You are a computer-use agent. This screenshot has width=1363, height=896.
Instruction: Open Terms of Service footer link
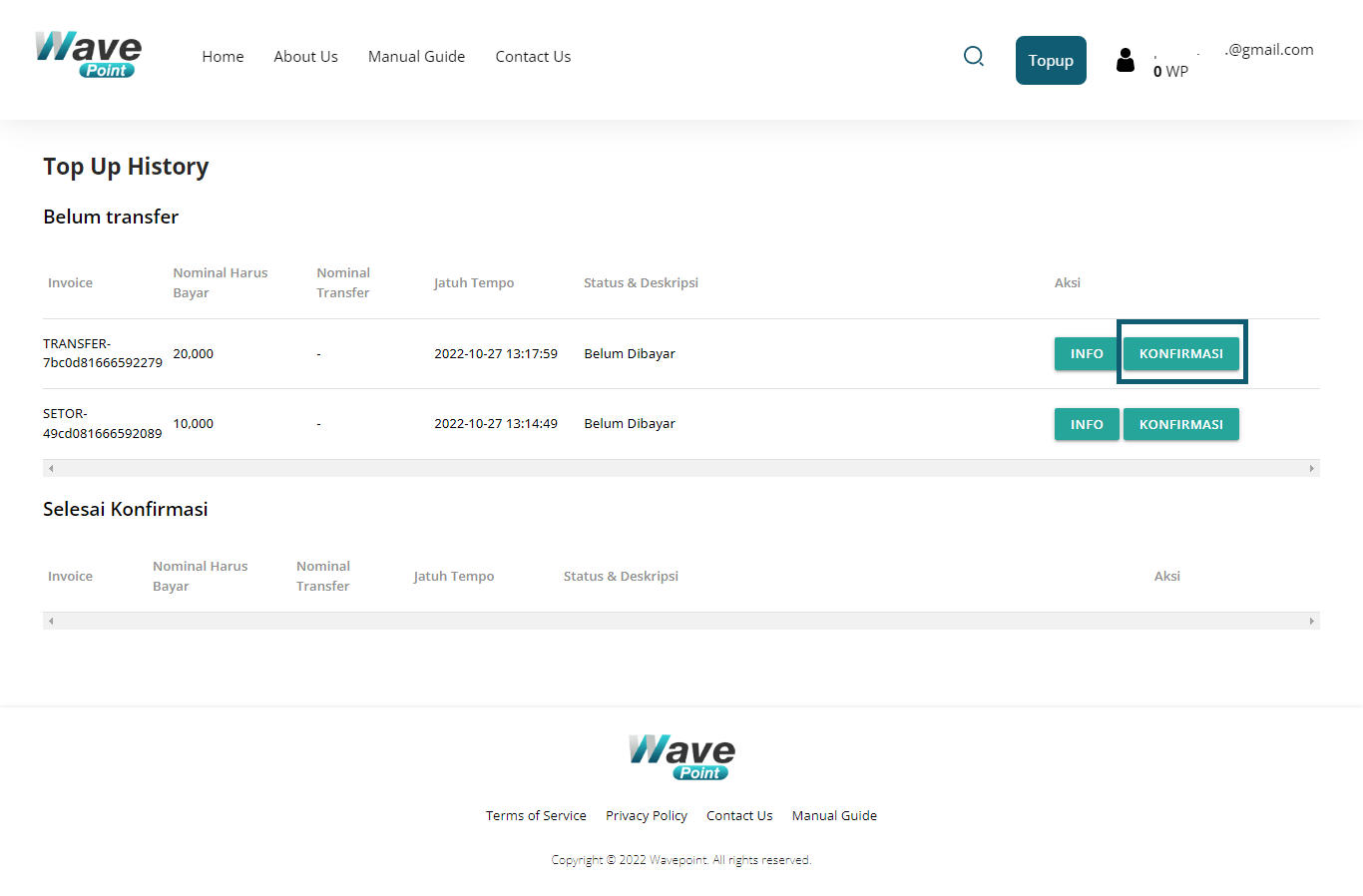[536, 816]
